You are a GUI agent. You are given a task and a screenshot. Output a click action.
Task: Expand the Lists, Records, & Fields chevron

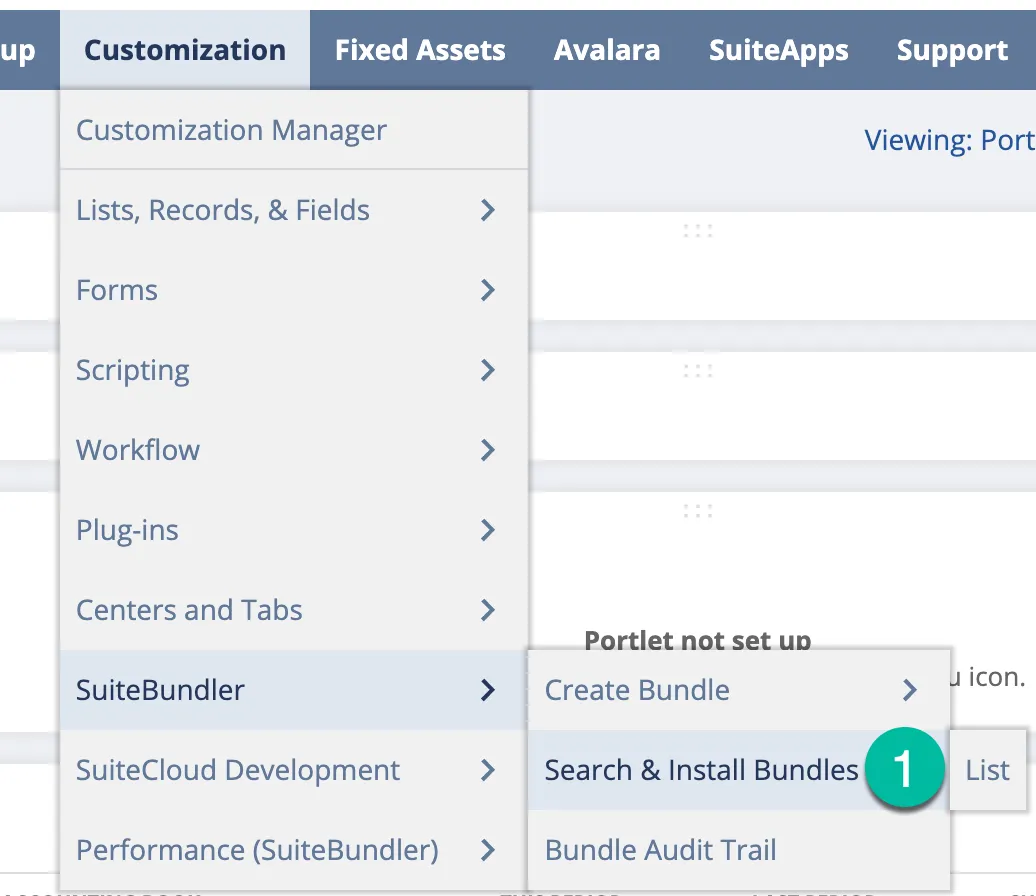488,210
